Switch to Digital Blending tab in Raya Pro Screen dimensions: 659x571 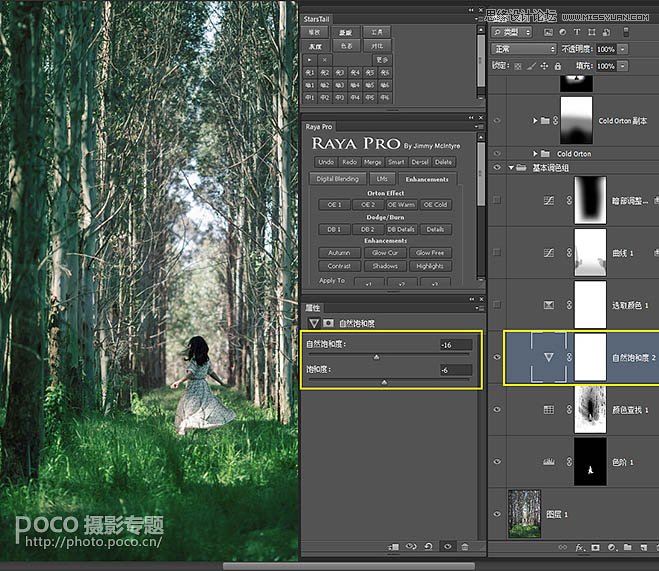tap(337, 179)
